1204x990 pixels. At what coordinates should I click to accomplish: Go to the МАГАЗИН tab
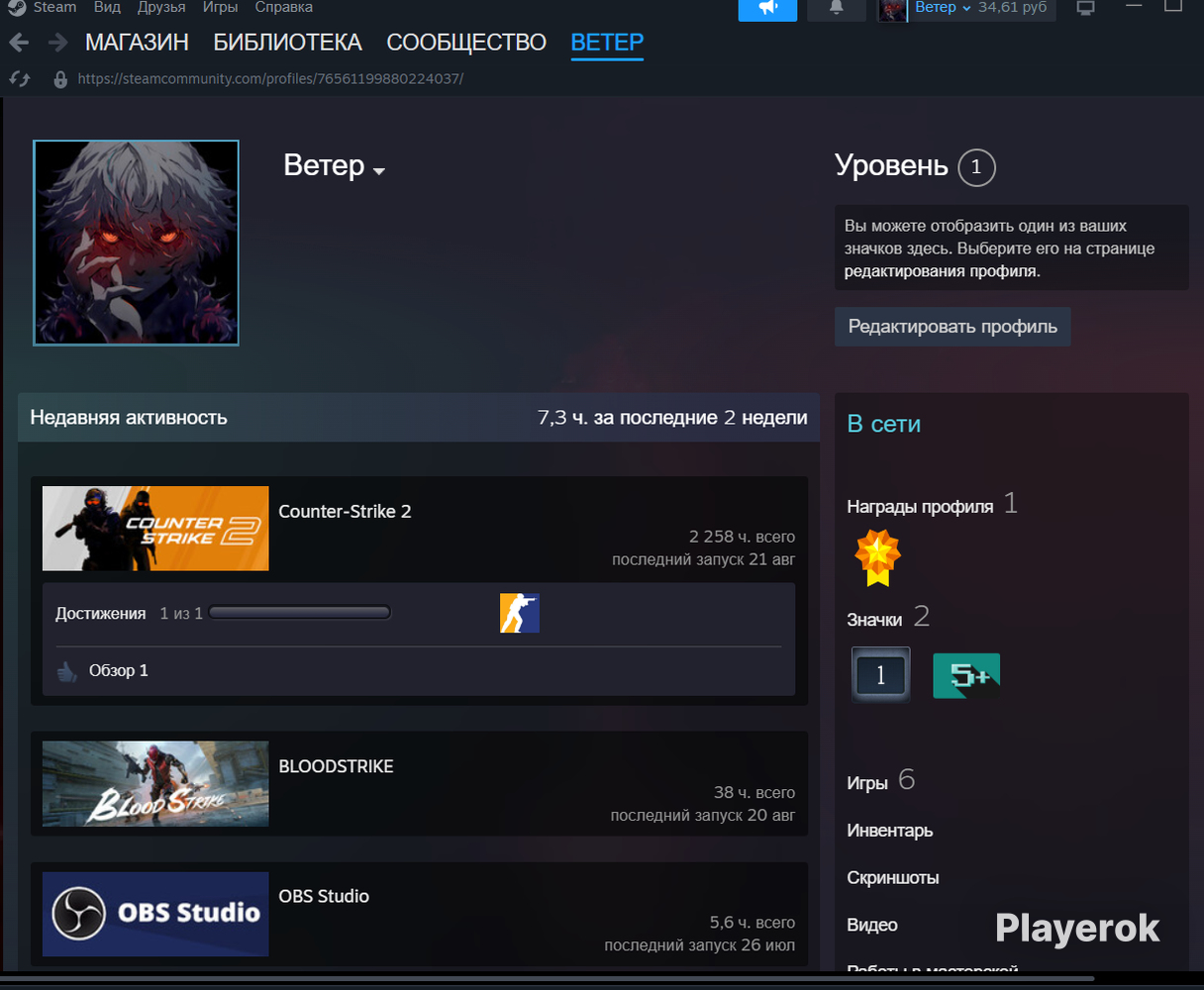[137, 43]
